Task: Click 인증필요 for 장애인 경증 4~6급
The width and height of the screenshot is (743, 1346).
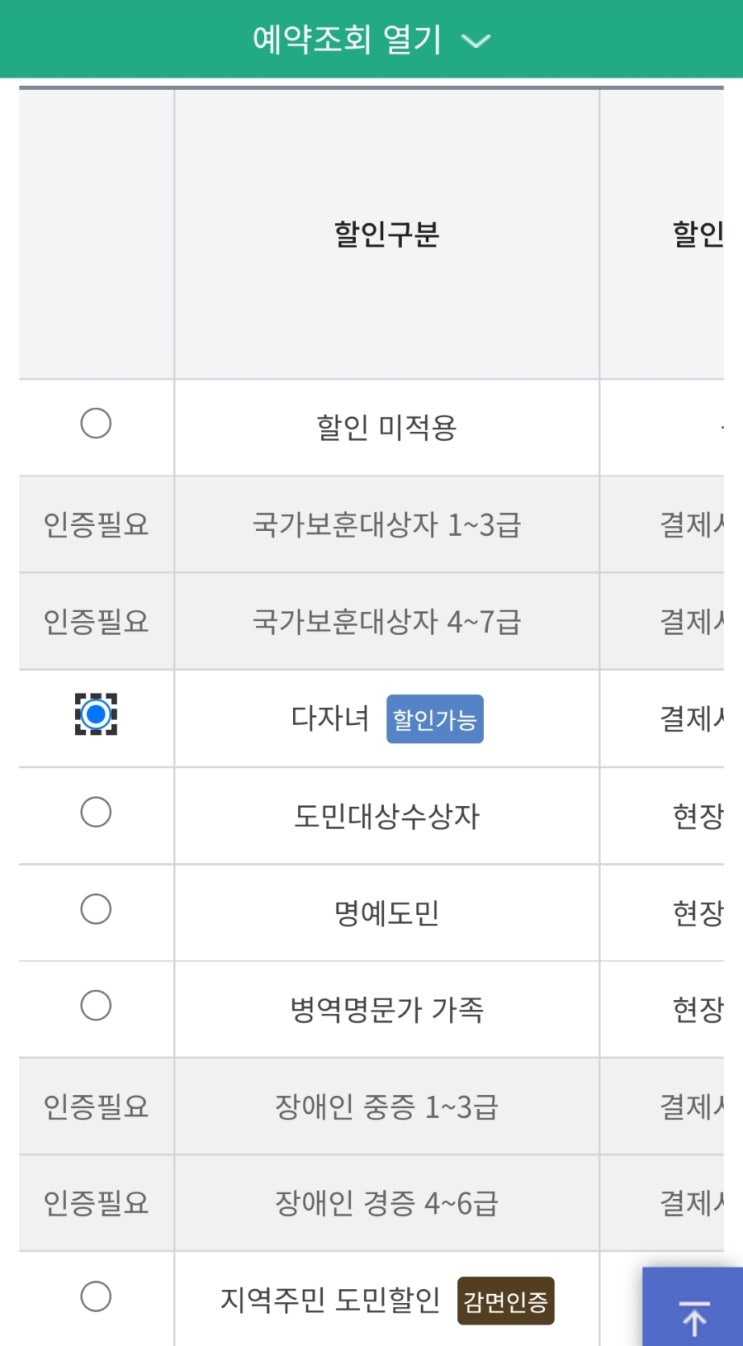Action: tap(96, 1203)
